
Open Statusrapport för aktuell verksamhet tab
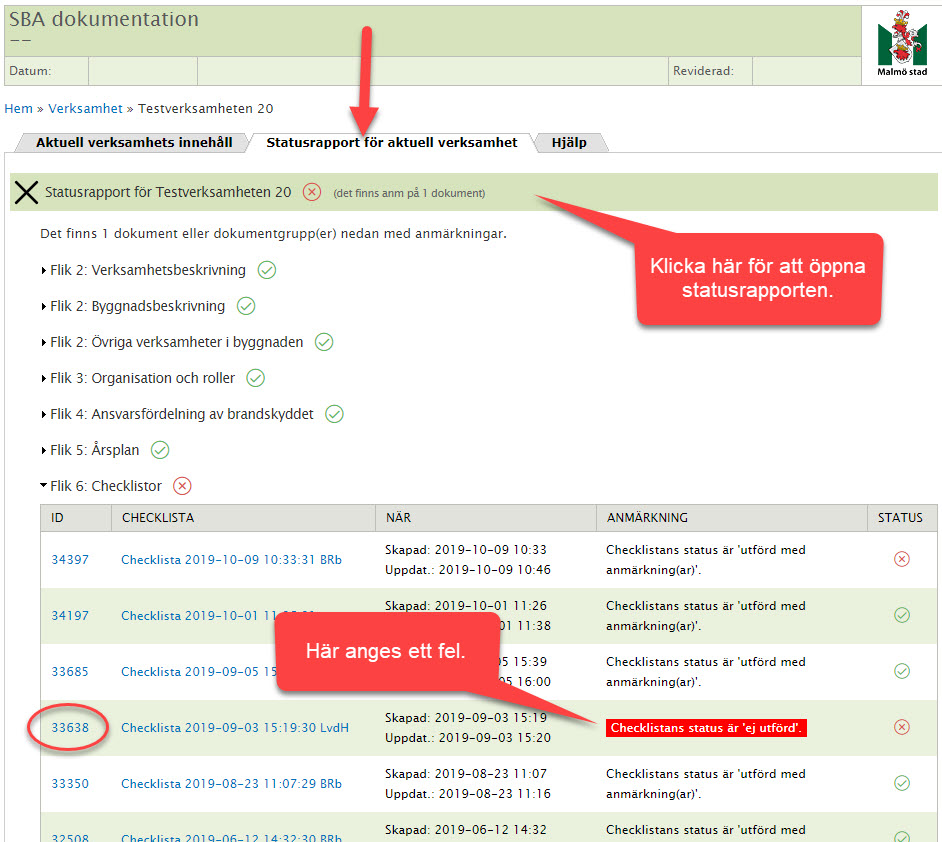point(392,143)
